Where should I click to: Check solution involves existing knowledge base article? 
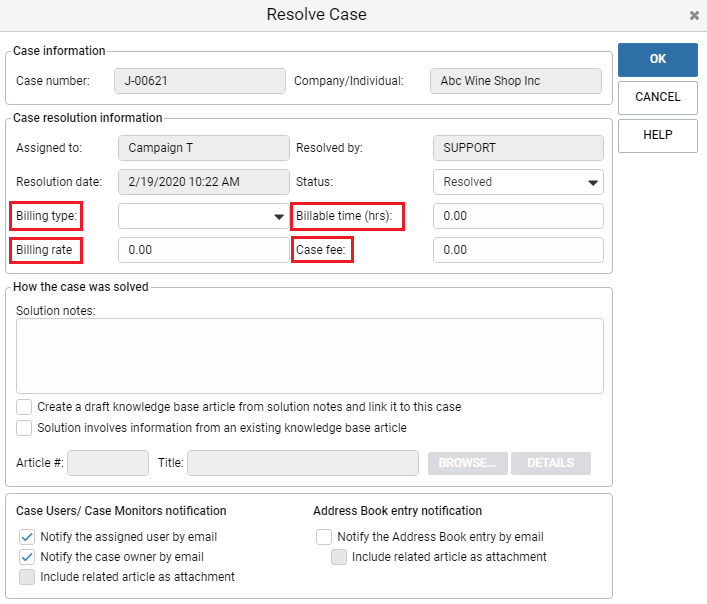click(24, 428)
